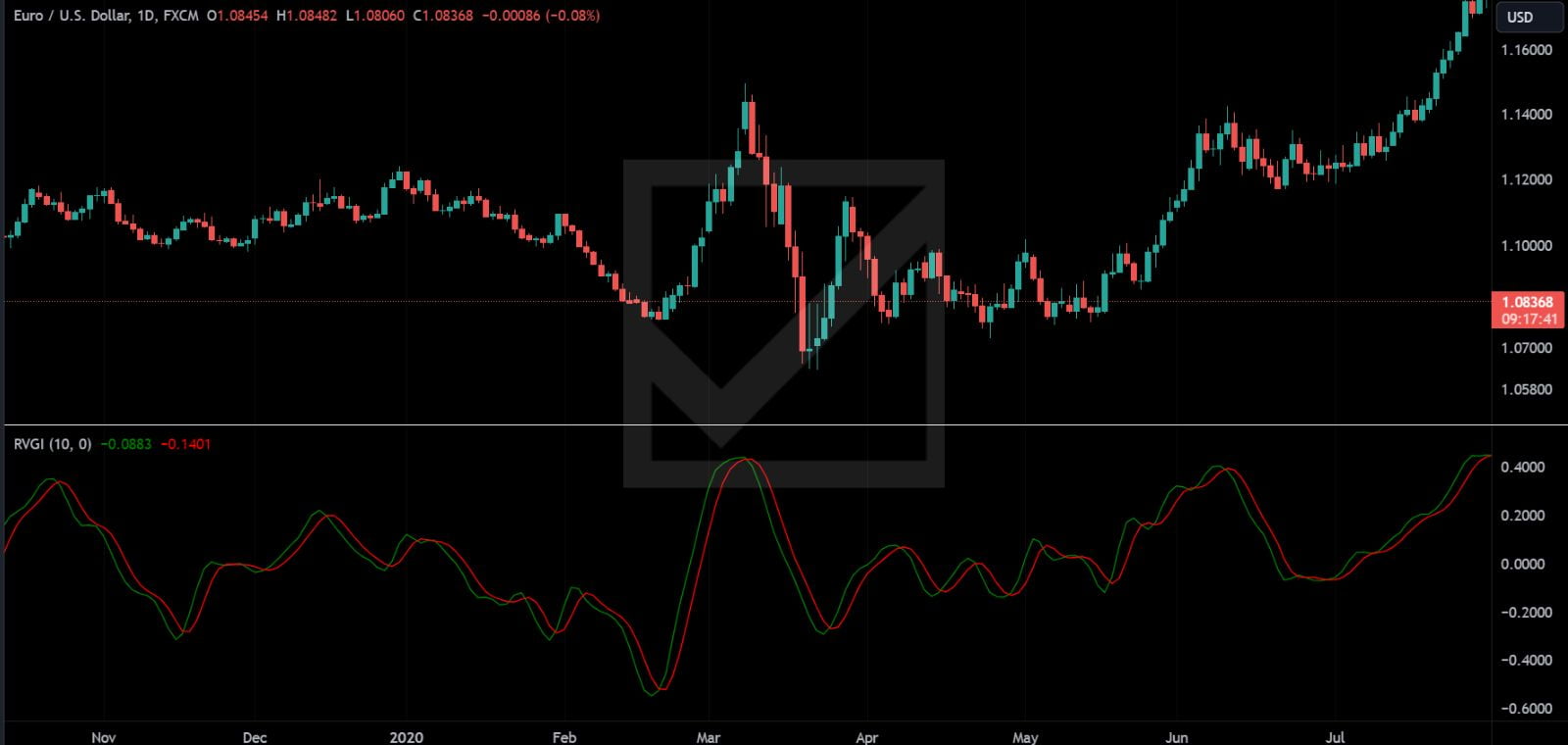The image size is (1568, 745).
Task: Click −0.6000 on the RVGI scale
Action: [1526, 709]
